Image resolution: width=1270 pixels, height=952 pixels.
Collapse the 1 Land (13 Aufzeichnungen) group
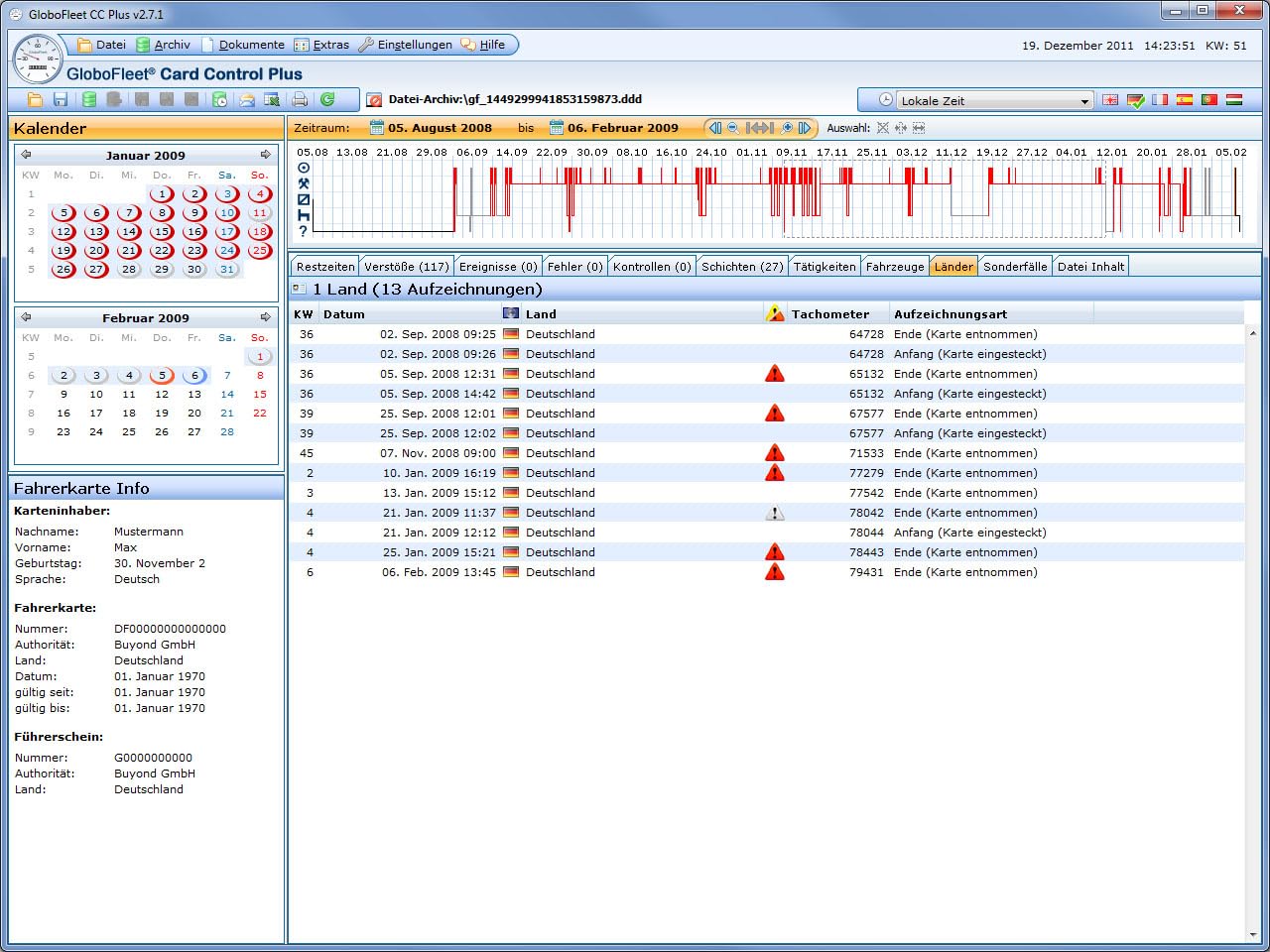(299, 289)
